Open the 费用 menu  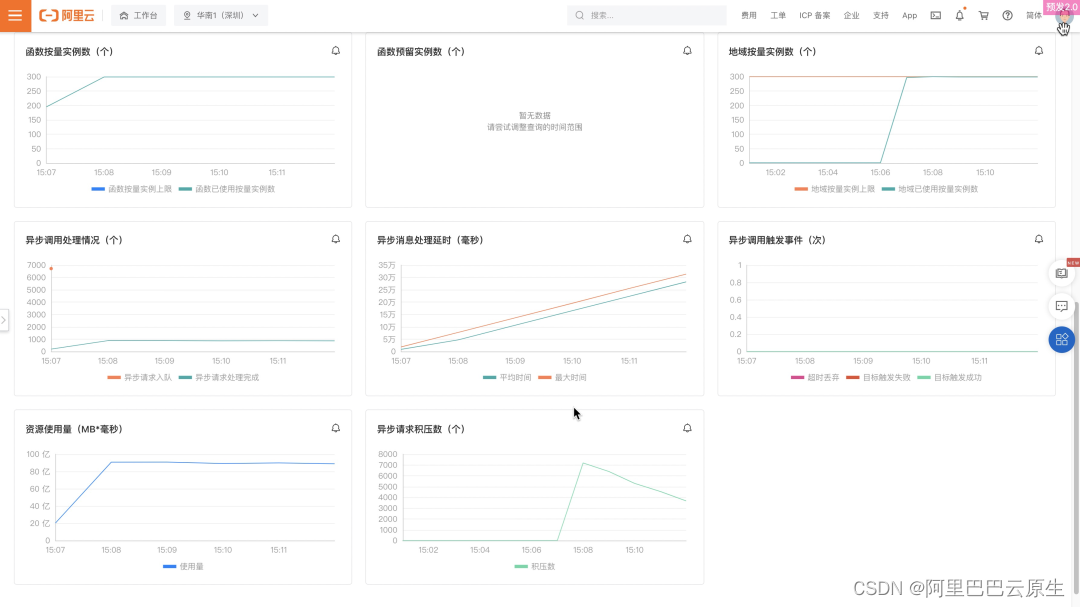click(749, 15)
